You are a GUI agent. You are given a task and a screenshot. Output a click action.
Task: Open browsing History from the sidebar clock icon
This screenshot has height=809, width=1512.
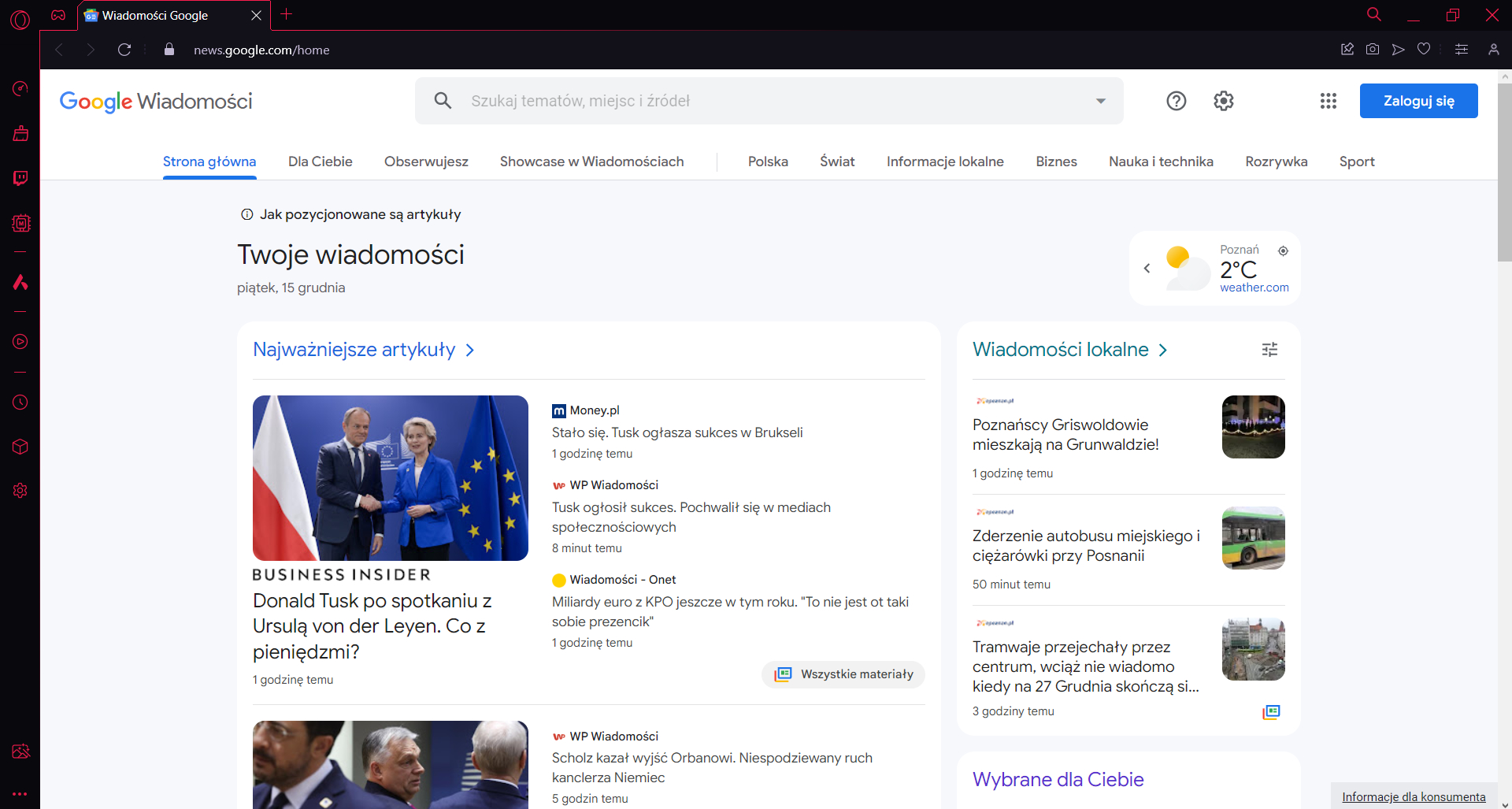click(x=21, y=403)
